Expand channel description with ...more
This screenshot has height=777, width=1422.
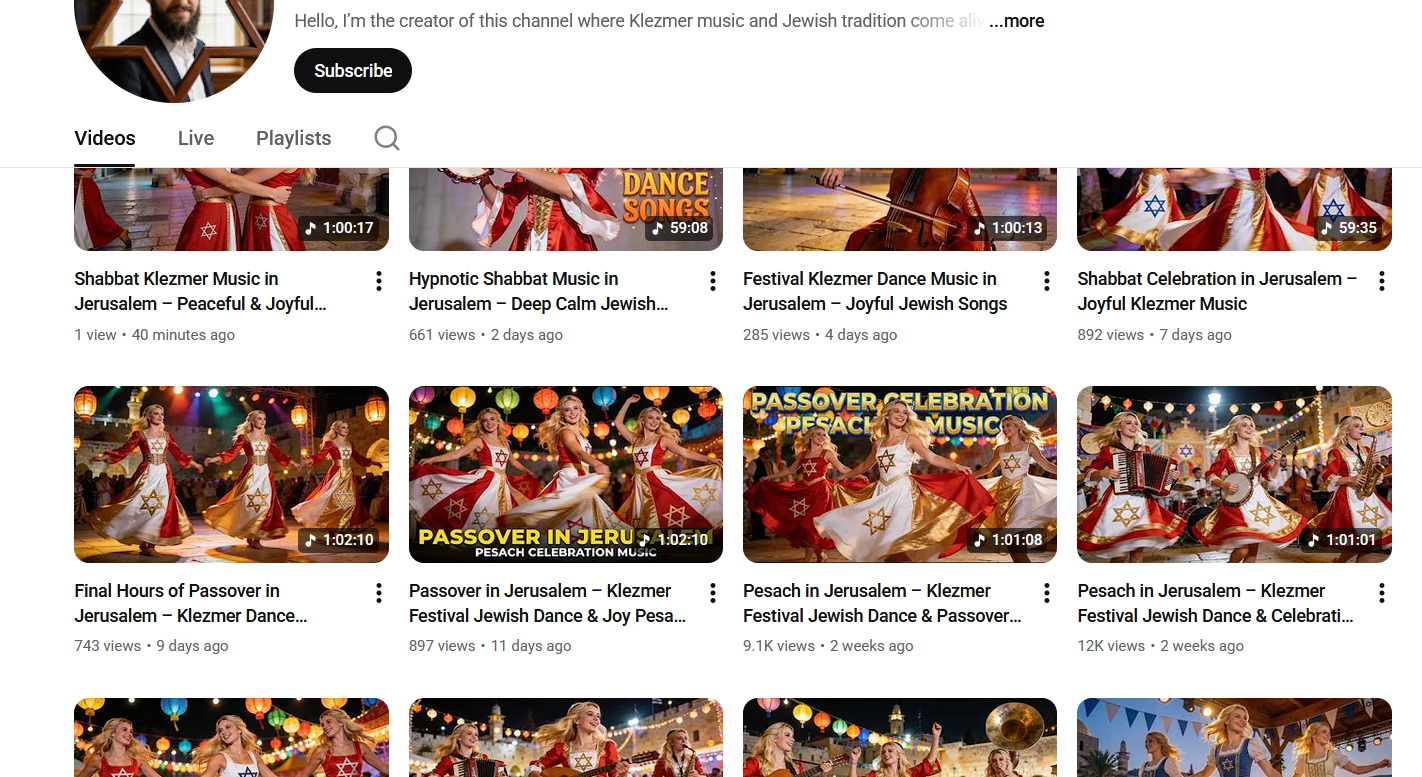click(1017, 21)
